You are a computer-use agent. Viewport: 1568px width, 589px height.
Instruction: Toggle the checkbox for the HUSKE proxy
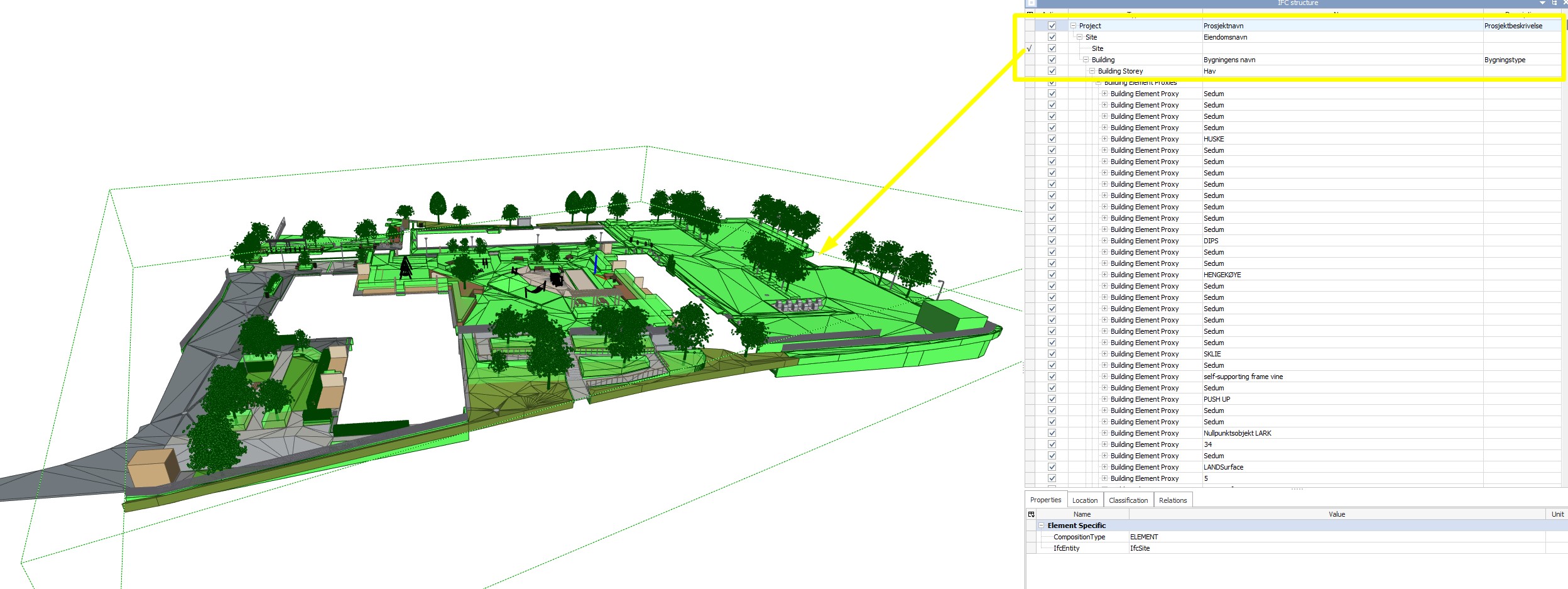(x=1052, y=139)
